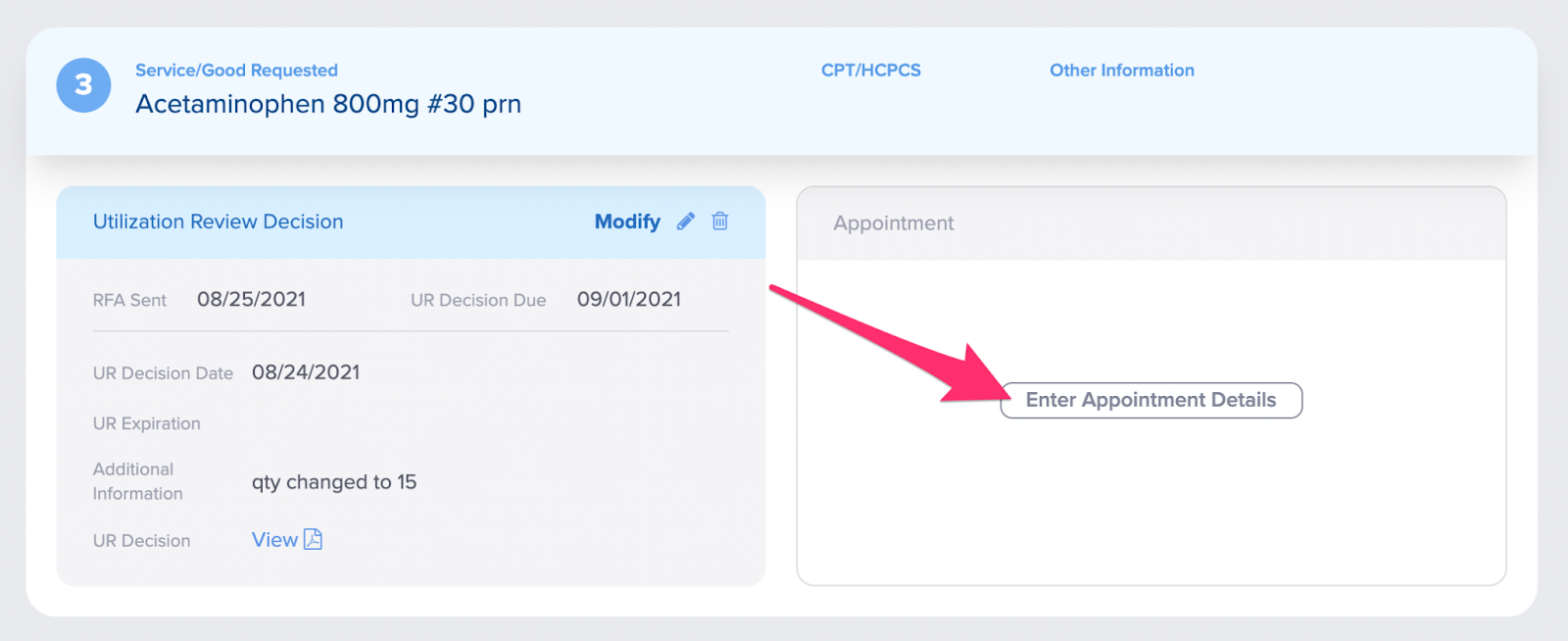Click the UR Decision Due date 09/01/2021

pyautogui.click(x=628, y=300)
